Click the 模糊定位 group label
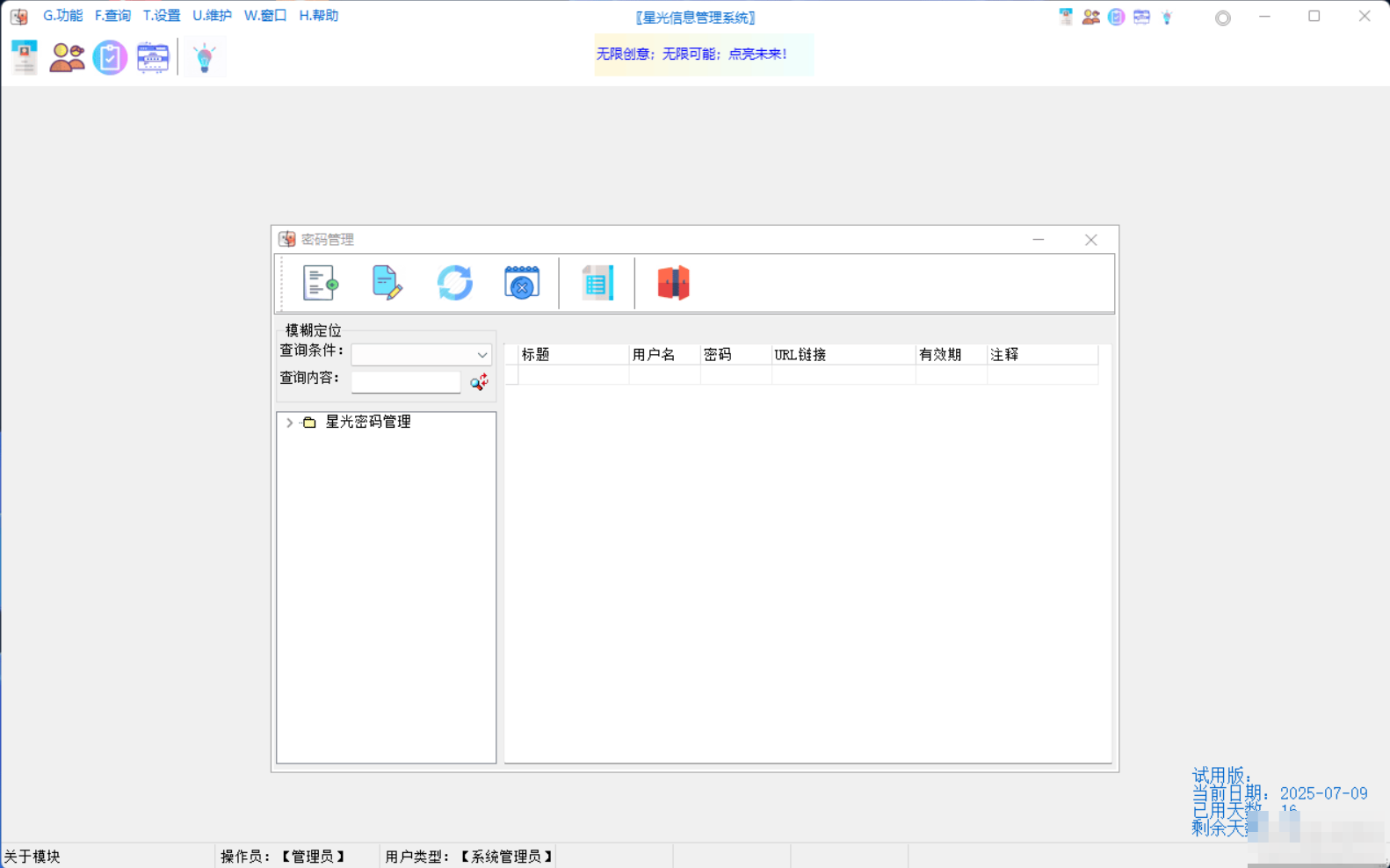The height and width of the screenshot is (868, 1390). click(x=313, y=330)
